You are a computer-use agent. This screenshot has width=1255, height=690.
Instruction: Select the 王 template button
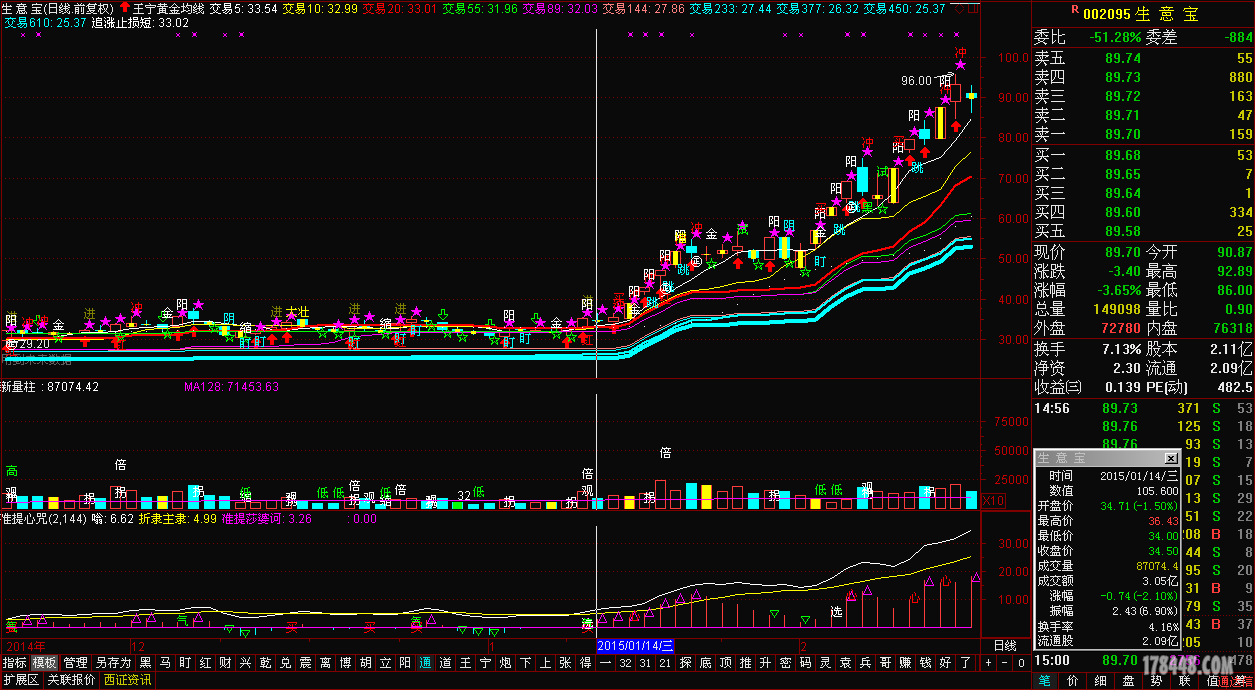(x=465, y=662)
